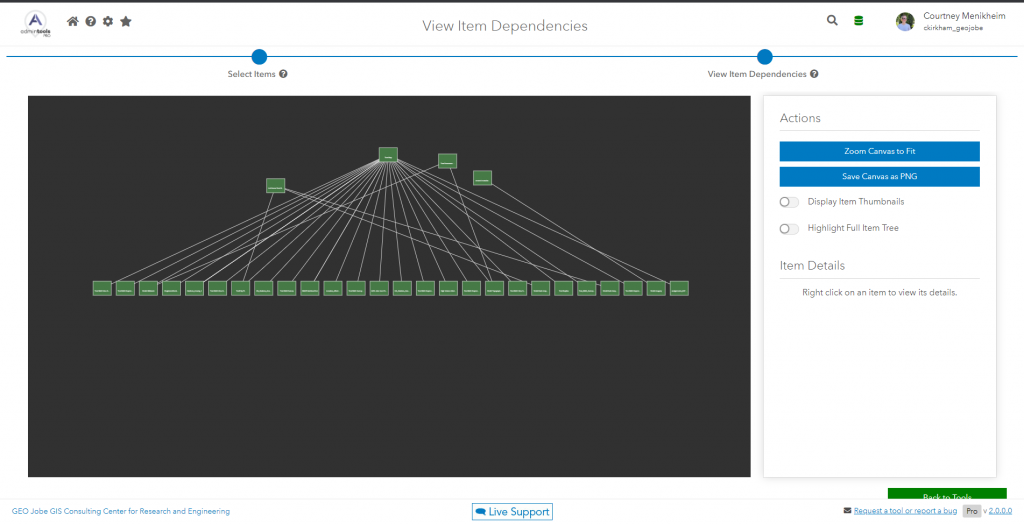Select the topmost center node in the graph

pos(388,155)
